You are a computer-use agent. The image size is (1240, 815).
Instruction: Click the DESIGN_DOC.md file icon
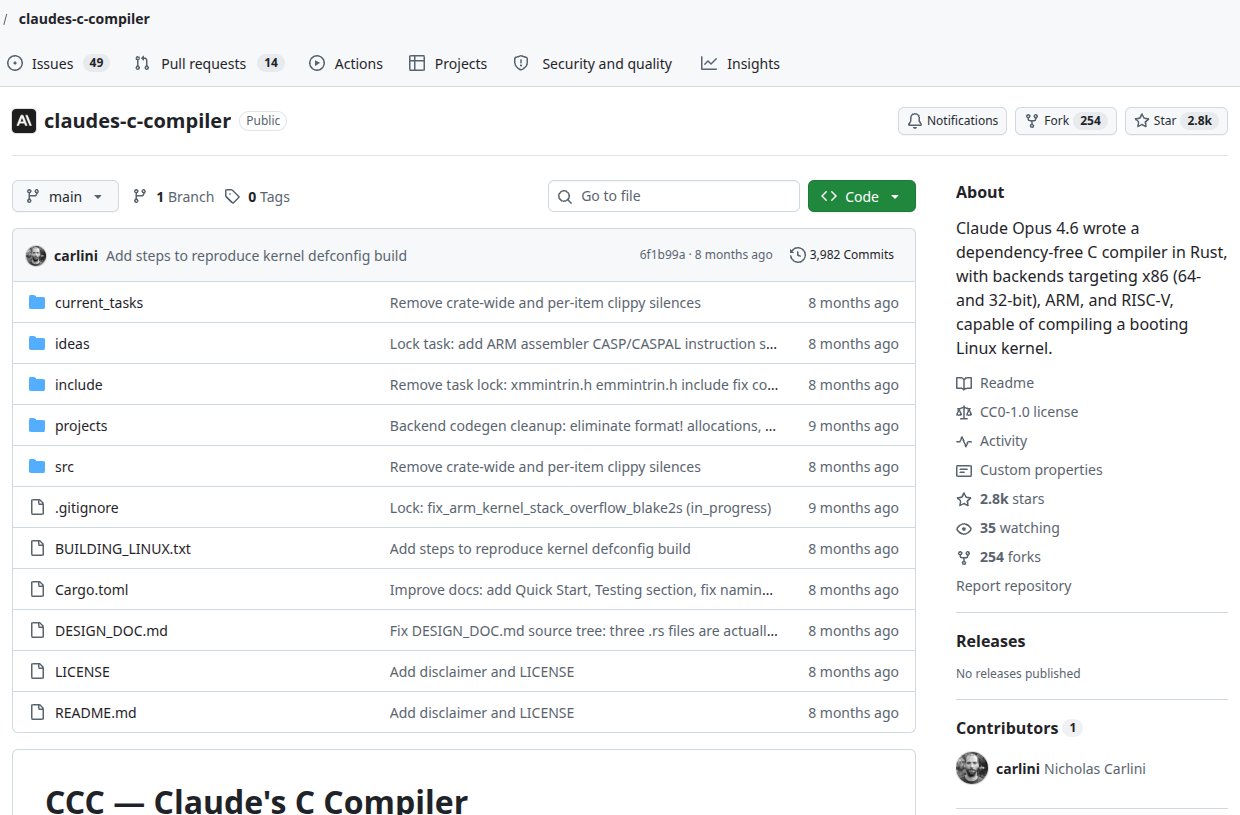(37, 630)
